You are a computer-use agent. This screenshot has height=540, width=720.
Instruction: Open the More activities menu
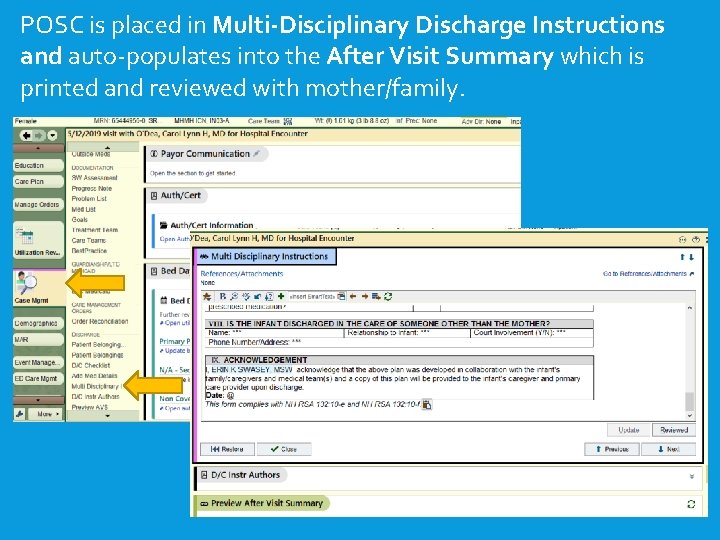click(46, 414)
